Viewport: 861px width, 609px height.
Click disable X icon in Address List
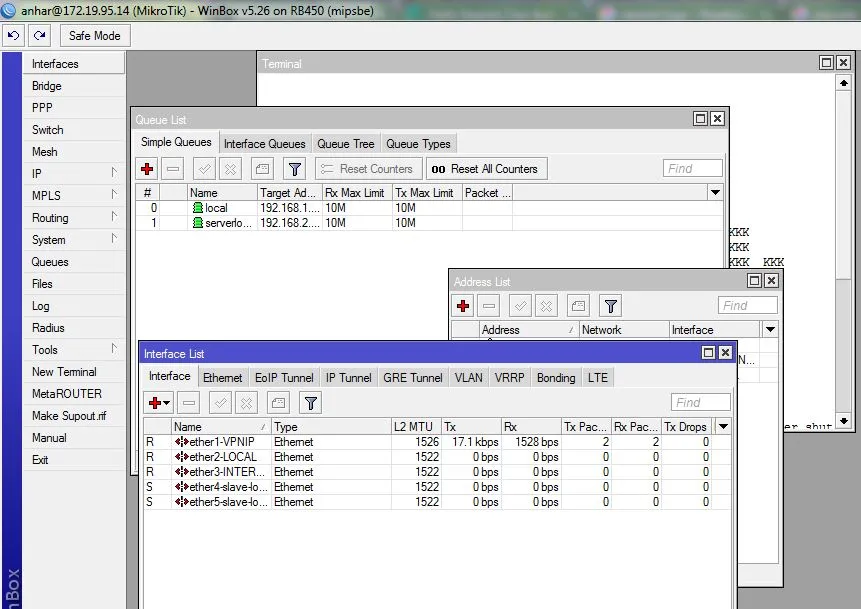click(546, 306)
